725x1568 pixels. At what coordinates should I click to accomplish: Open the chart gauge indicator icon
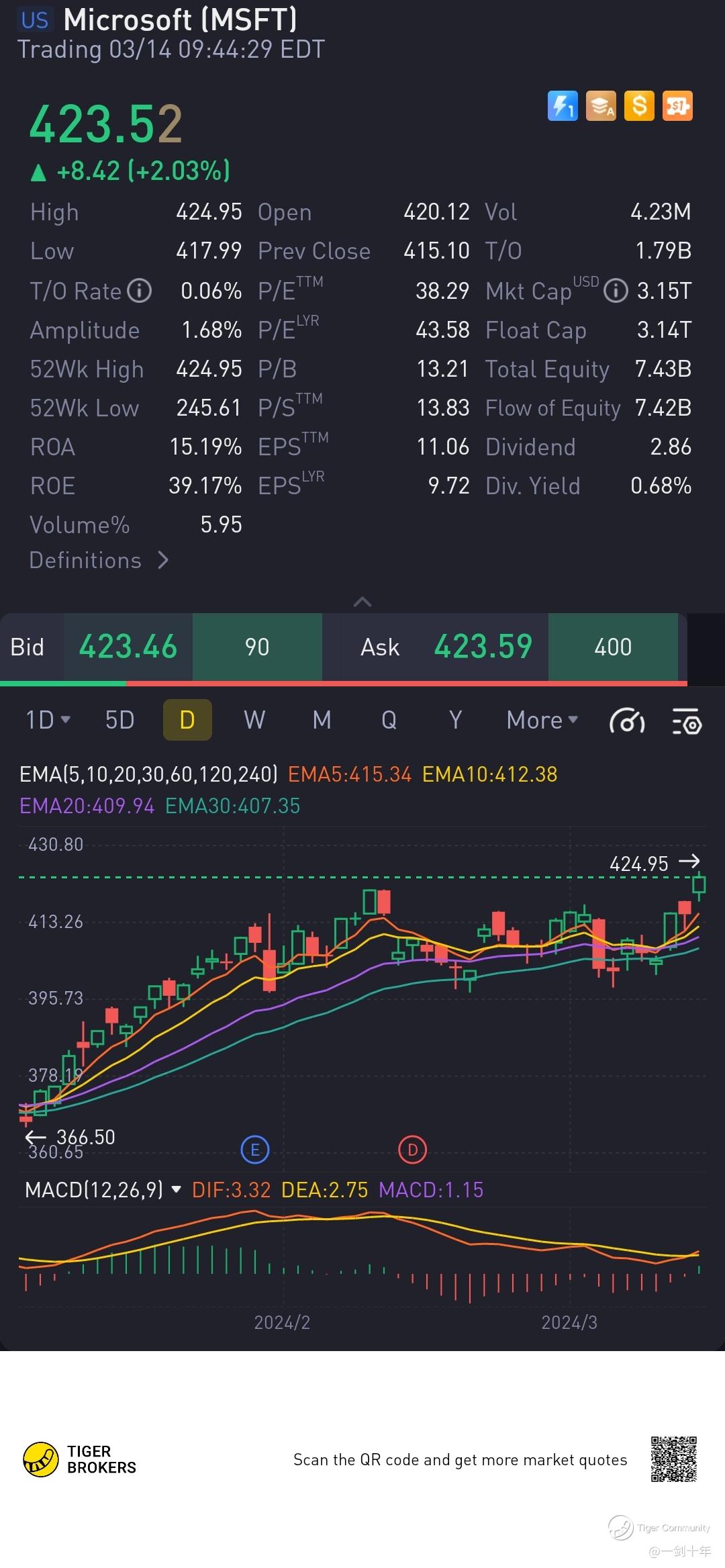[x=627, y=721]
